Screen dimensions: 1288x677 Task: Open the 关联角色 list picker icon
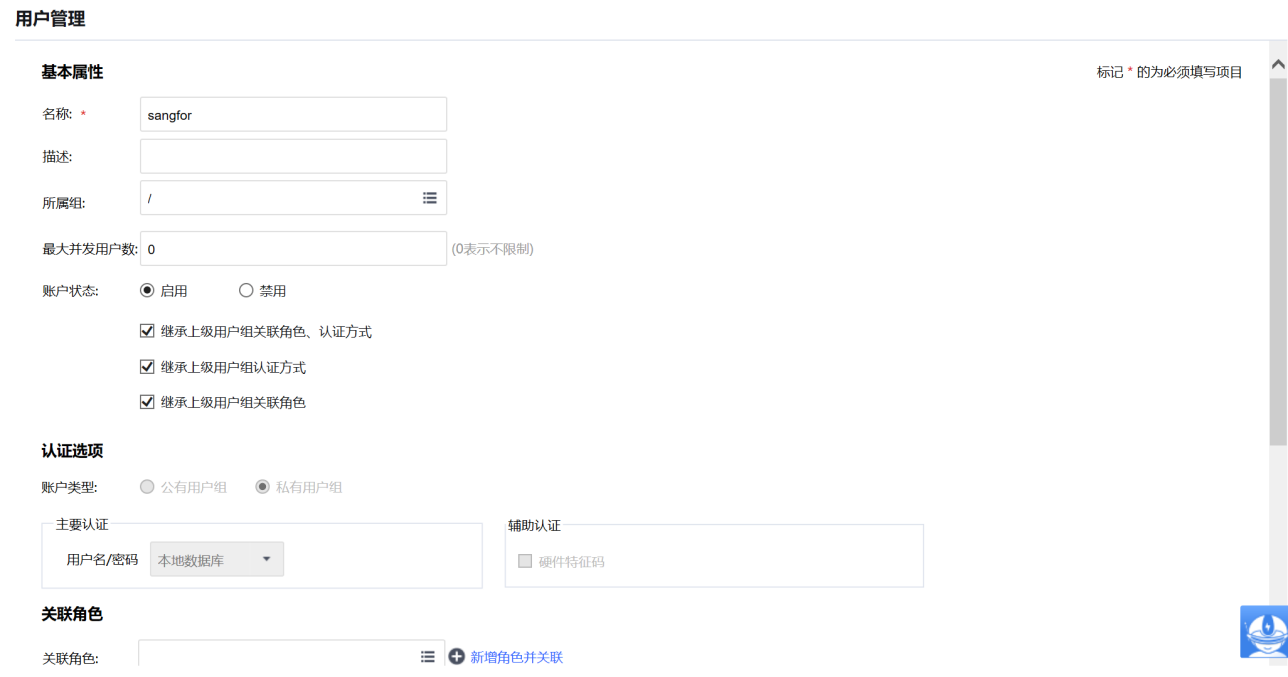coord(428,657)
